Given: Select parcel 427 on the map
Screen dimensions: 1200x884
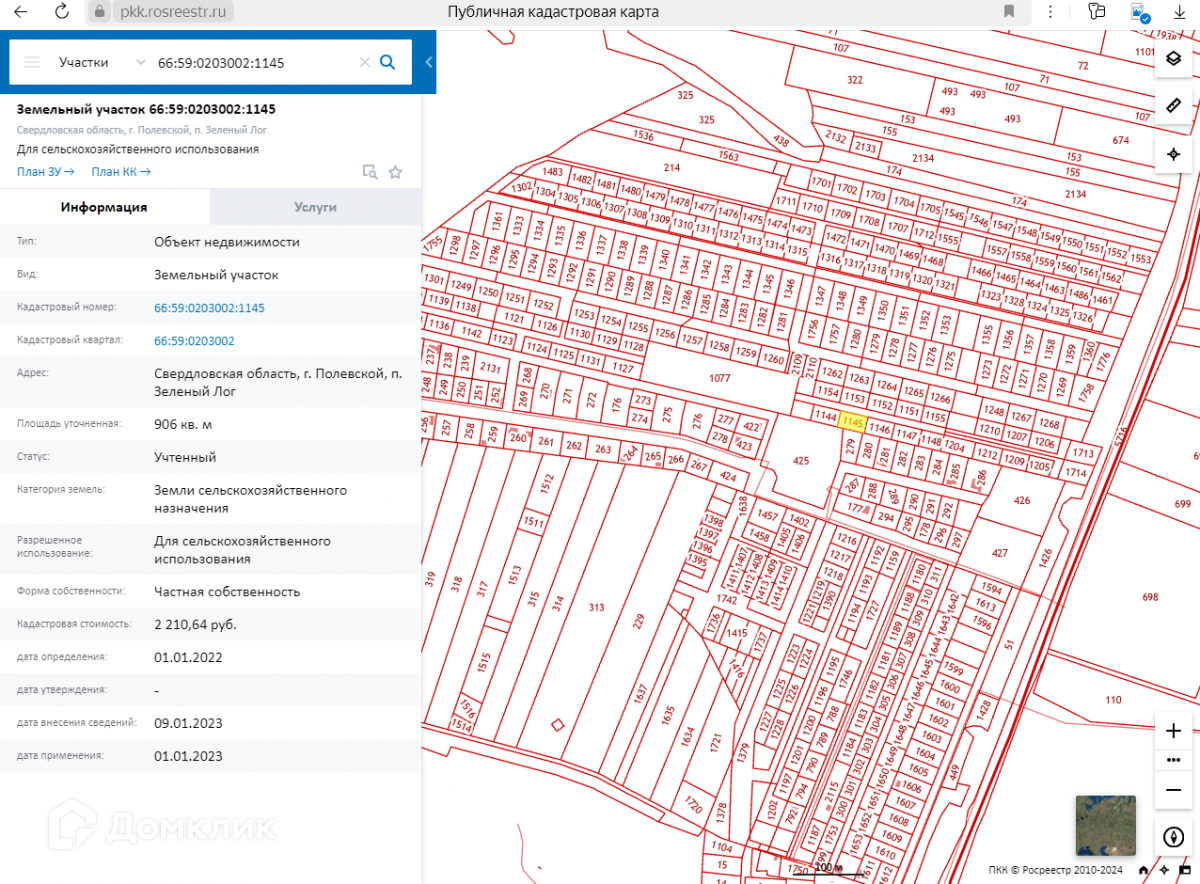Looking at the screenshot, I should coord(1000,553).
